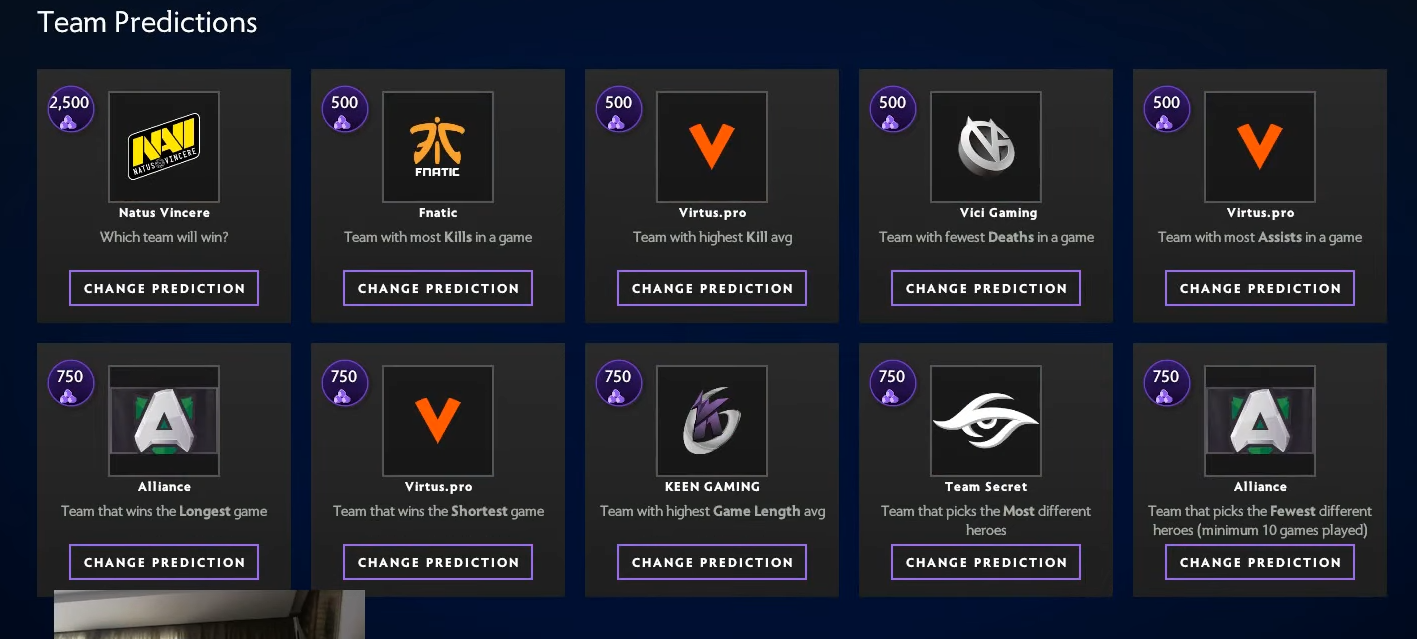Change prediction for Fewest different heroes
The image size is (1417, 639).
pos(1260,562)
